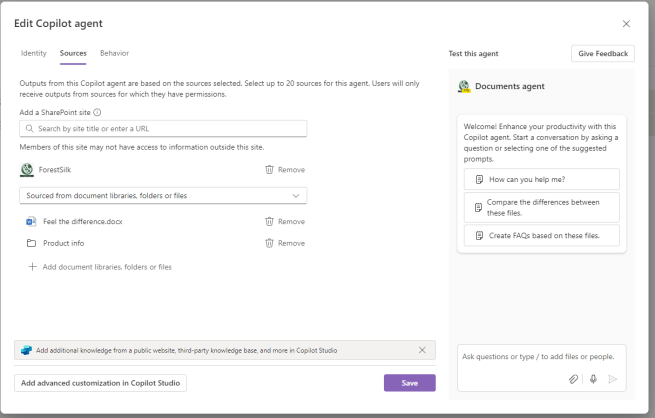Screen dimensions: 655x418
Task: Dismiss the Copilot Studio knowledge banner
Action: (x=422, y=350)
